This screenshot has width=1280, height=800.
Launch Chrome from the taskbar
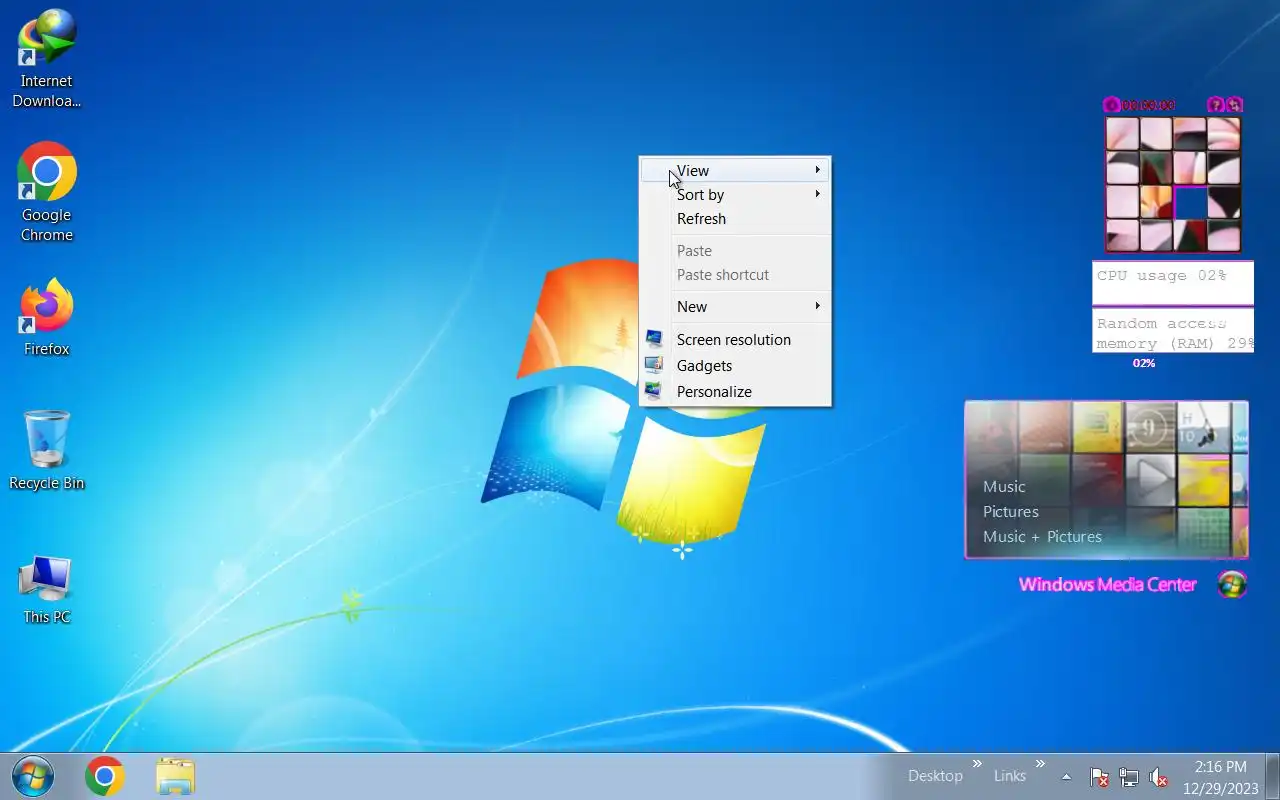pyautogui.click(x=105, y=776)
